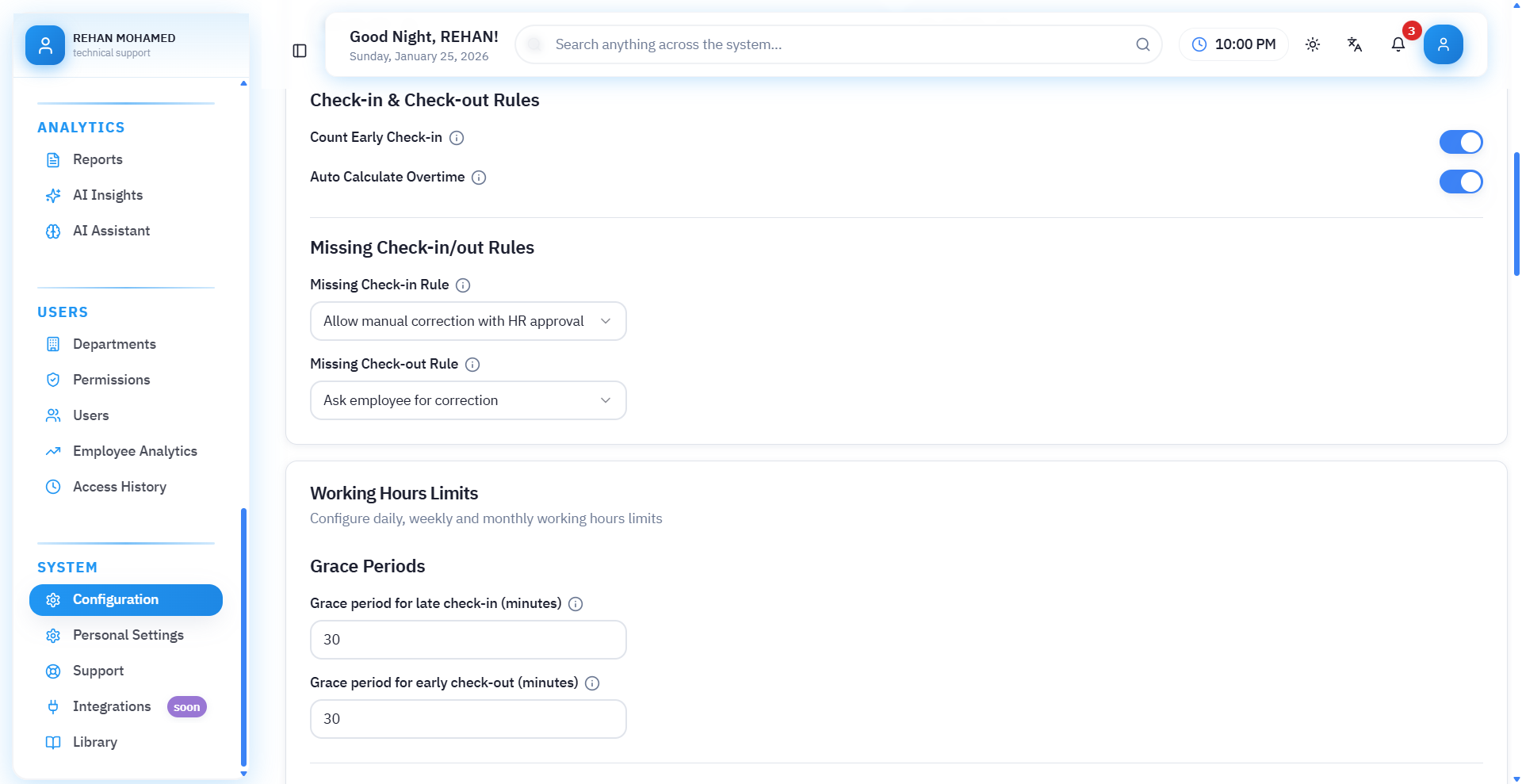Click info icon beside Count Early Check-in
This screenshot has height=784, width=1522.
[457, 138]
